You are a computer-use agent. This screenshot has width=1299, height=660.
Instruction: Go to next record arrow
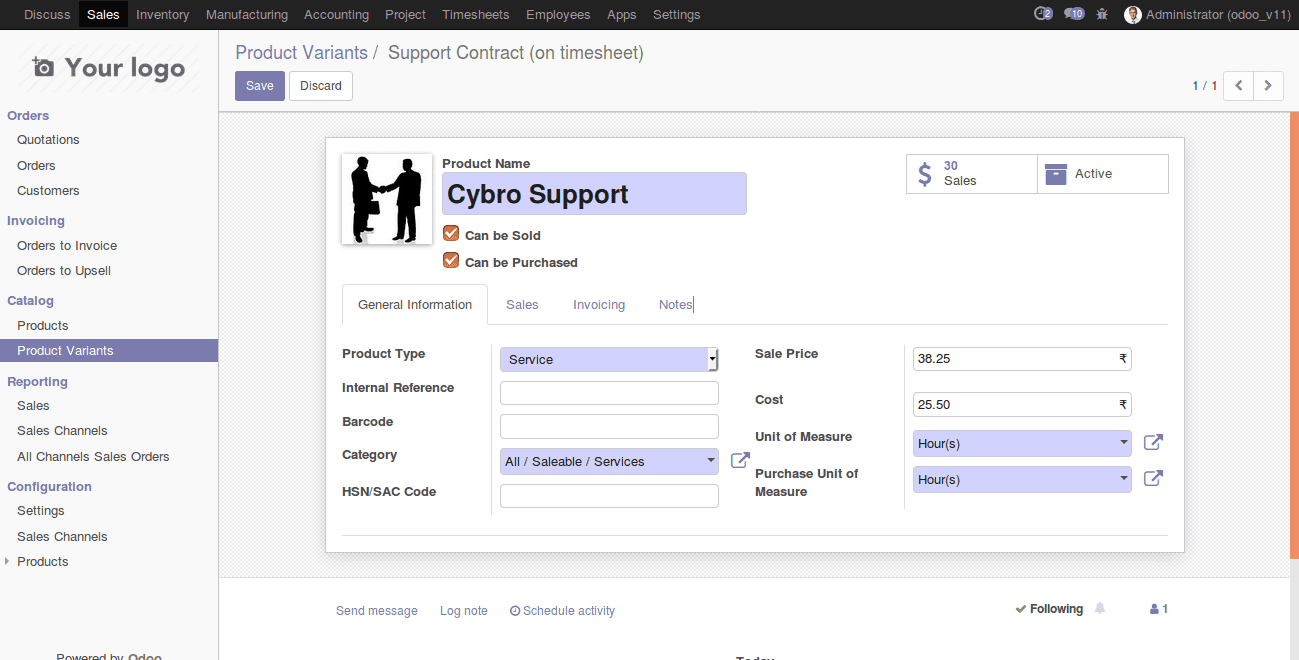1268,86
